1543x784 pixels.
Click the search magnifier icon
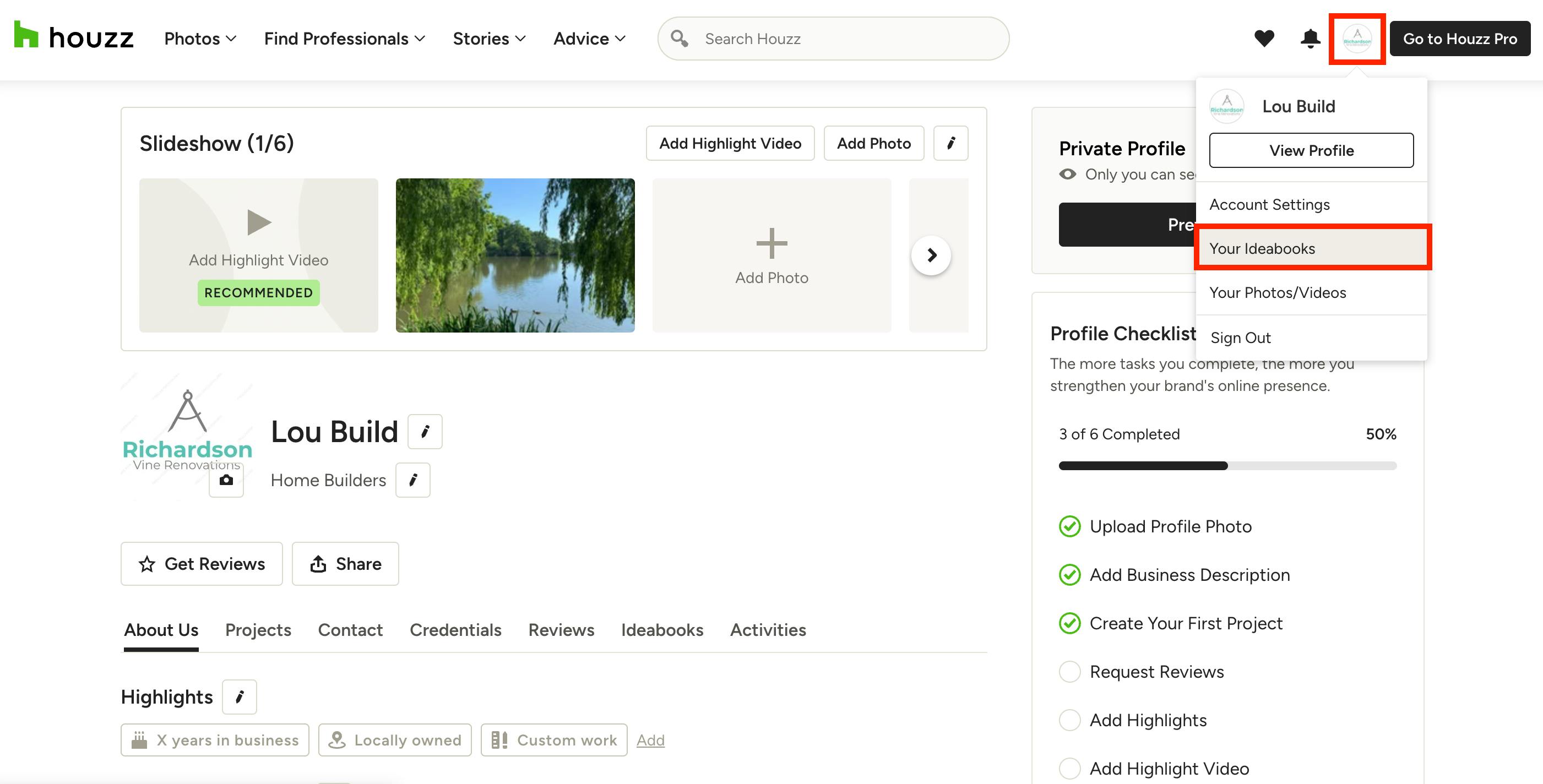678,39
